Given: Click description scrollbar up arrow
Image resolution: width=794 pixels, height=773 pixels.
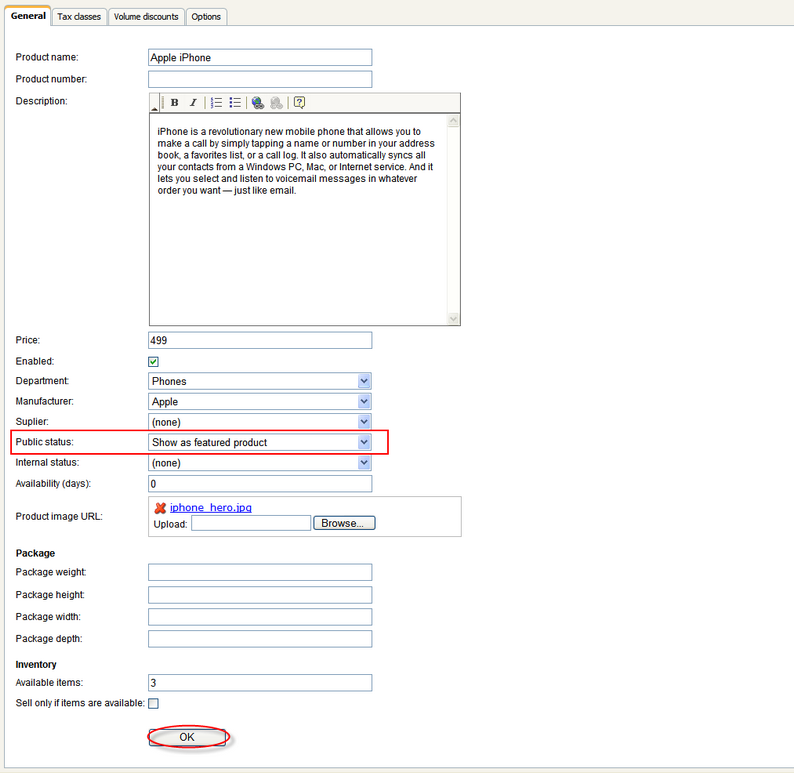Looking at the screenshot, I should 453,121.
